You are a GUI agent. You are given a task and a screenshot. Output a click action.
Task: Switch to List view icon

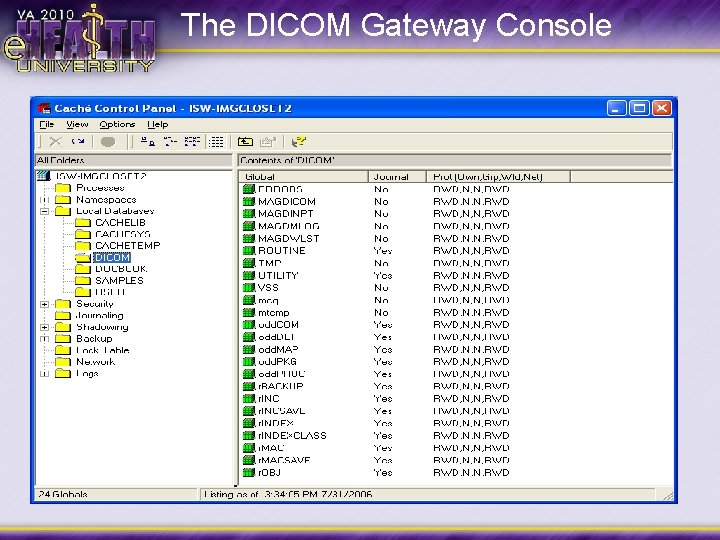point(192,142)
